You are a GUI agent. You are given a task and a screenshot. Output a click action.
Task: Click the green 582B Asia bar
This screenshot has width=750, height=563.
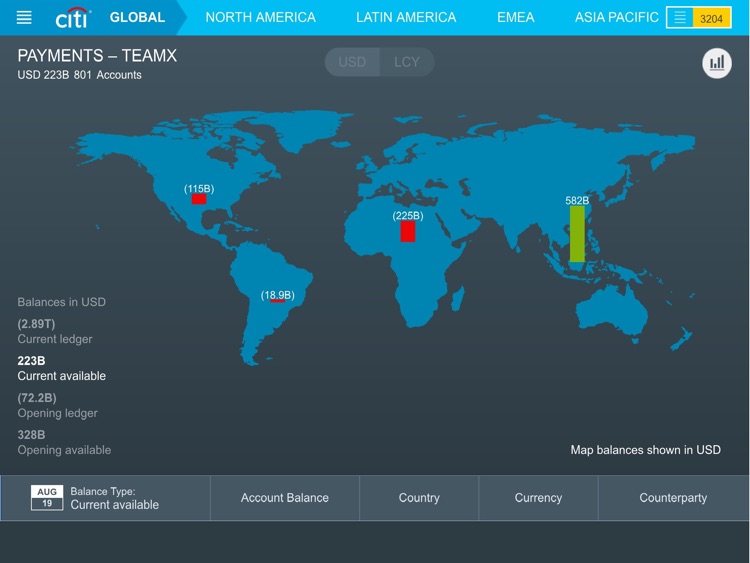tap(577, 234)
